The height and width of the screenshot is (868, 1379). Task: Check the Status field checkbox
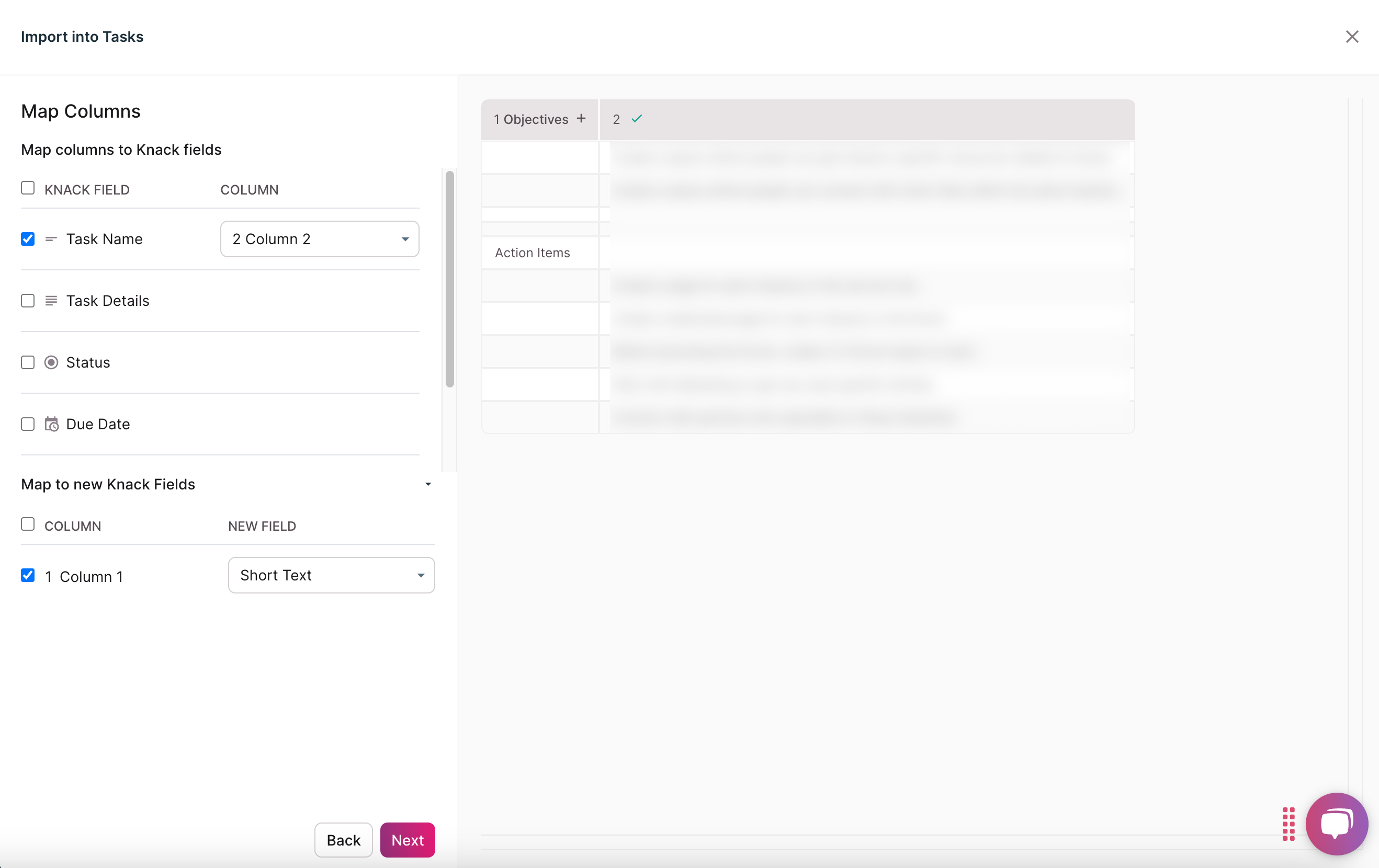tap(28, 362)
